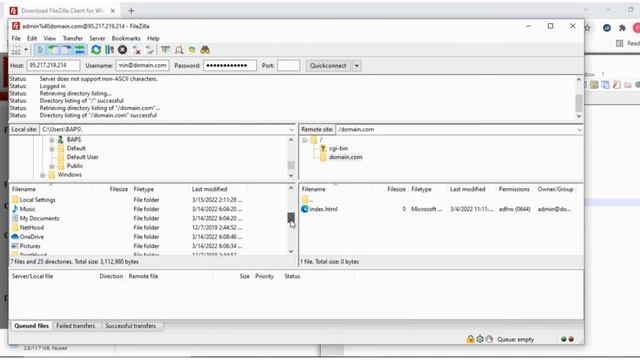Select Default User folder in local tree
The height and width of the screenshot is (360, 640).
82,157
